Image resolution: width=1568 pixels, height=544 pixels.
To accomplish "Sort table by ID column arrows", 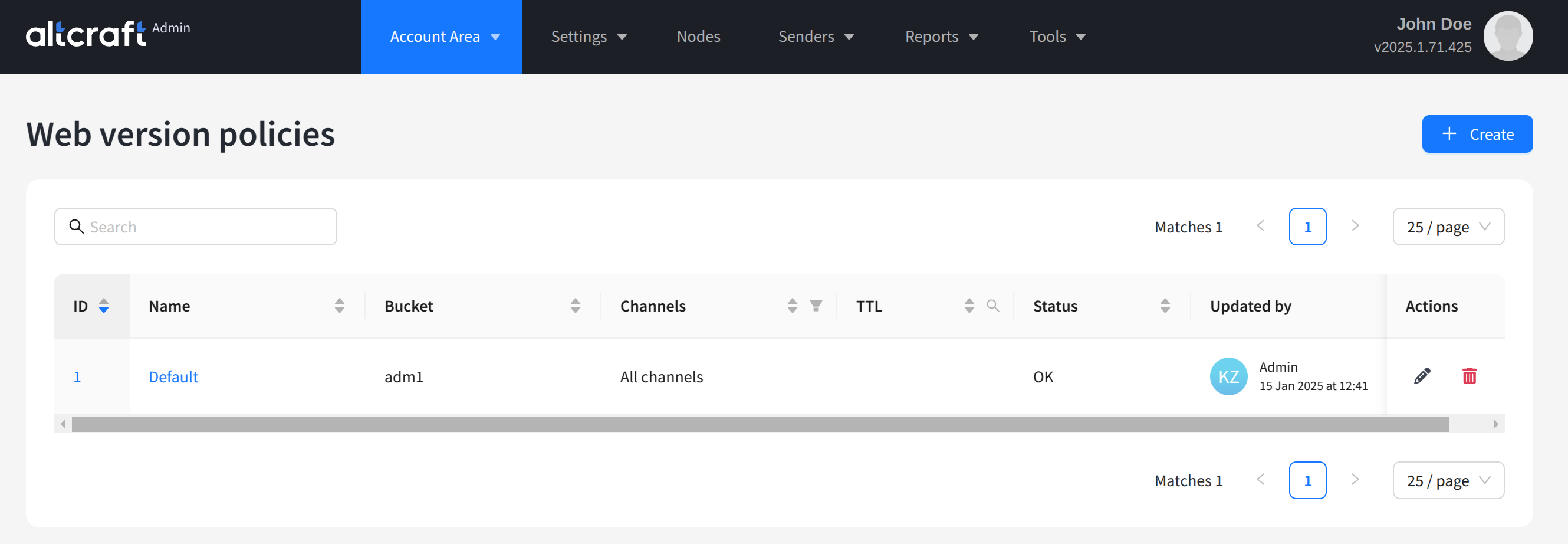I will click(x=103, y=306).
